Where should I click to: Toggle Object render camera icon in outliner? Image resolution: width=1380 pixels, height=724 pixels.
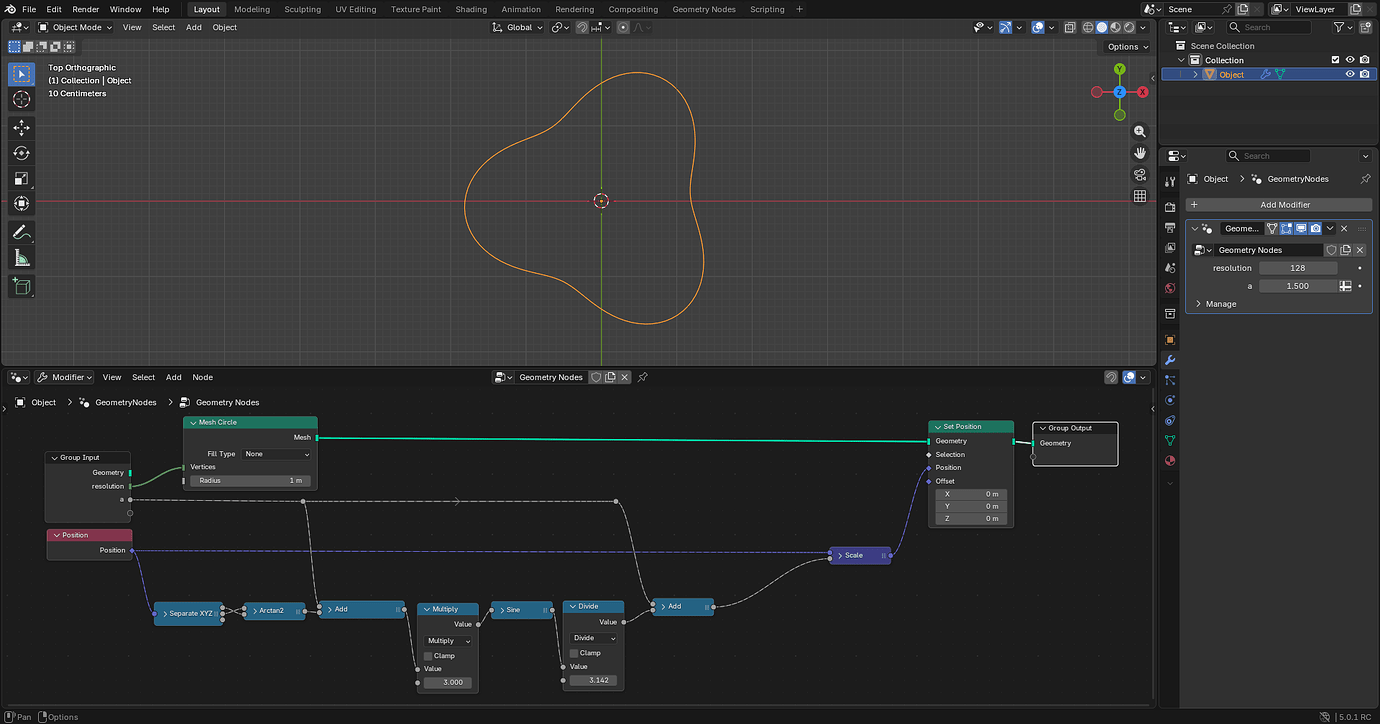pos(1364,74)
